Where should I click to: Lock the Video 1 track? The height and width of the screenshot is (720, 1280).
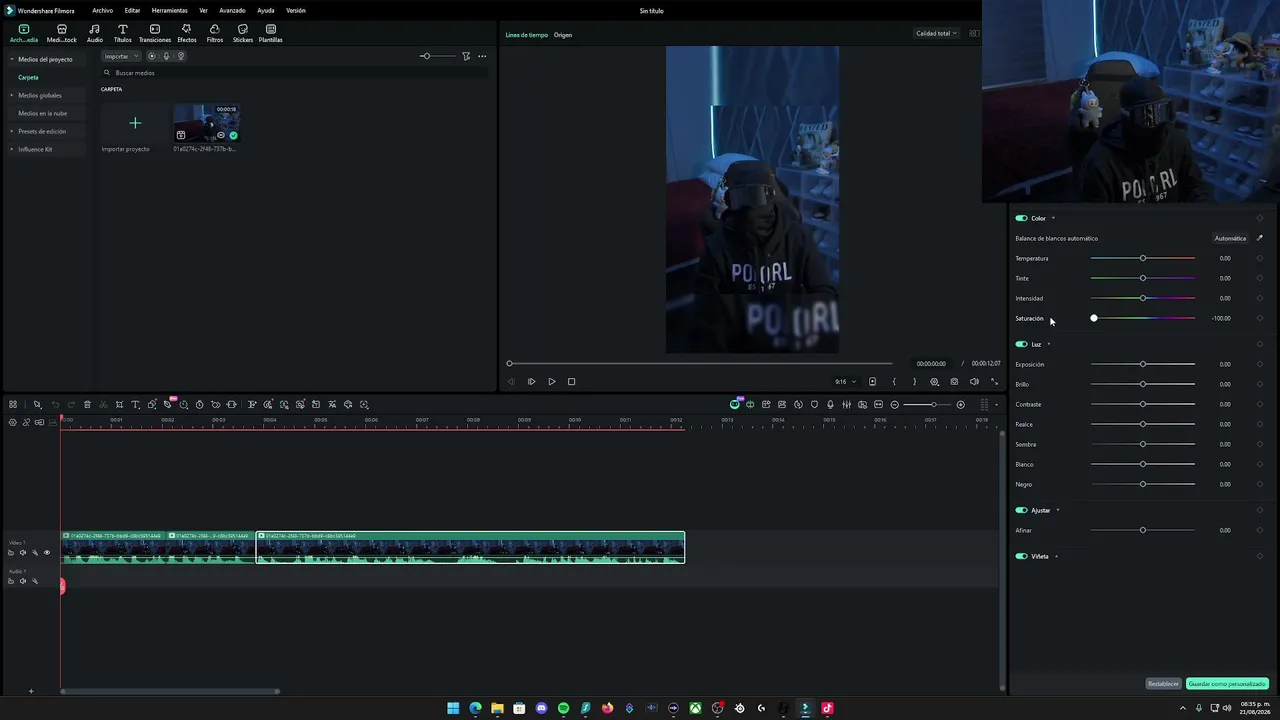point(11,552)
